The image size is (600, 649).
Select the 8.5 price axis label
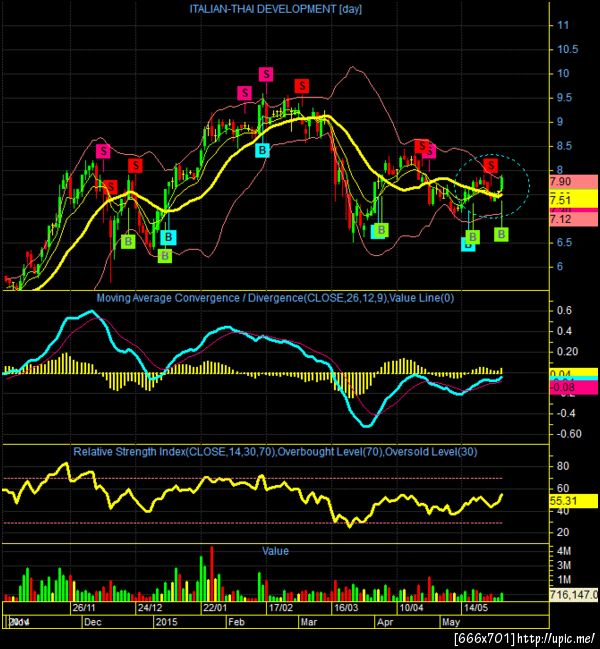[x=565, y=146]
